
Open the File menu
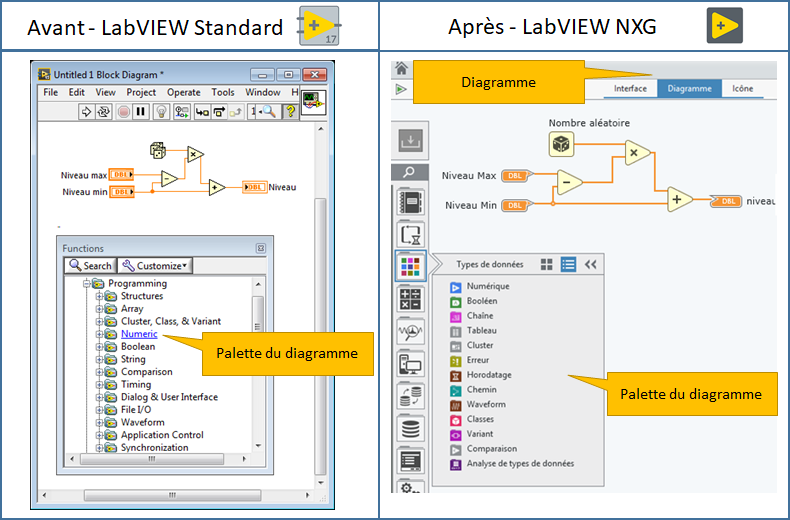tap(50, 92)
